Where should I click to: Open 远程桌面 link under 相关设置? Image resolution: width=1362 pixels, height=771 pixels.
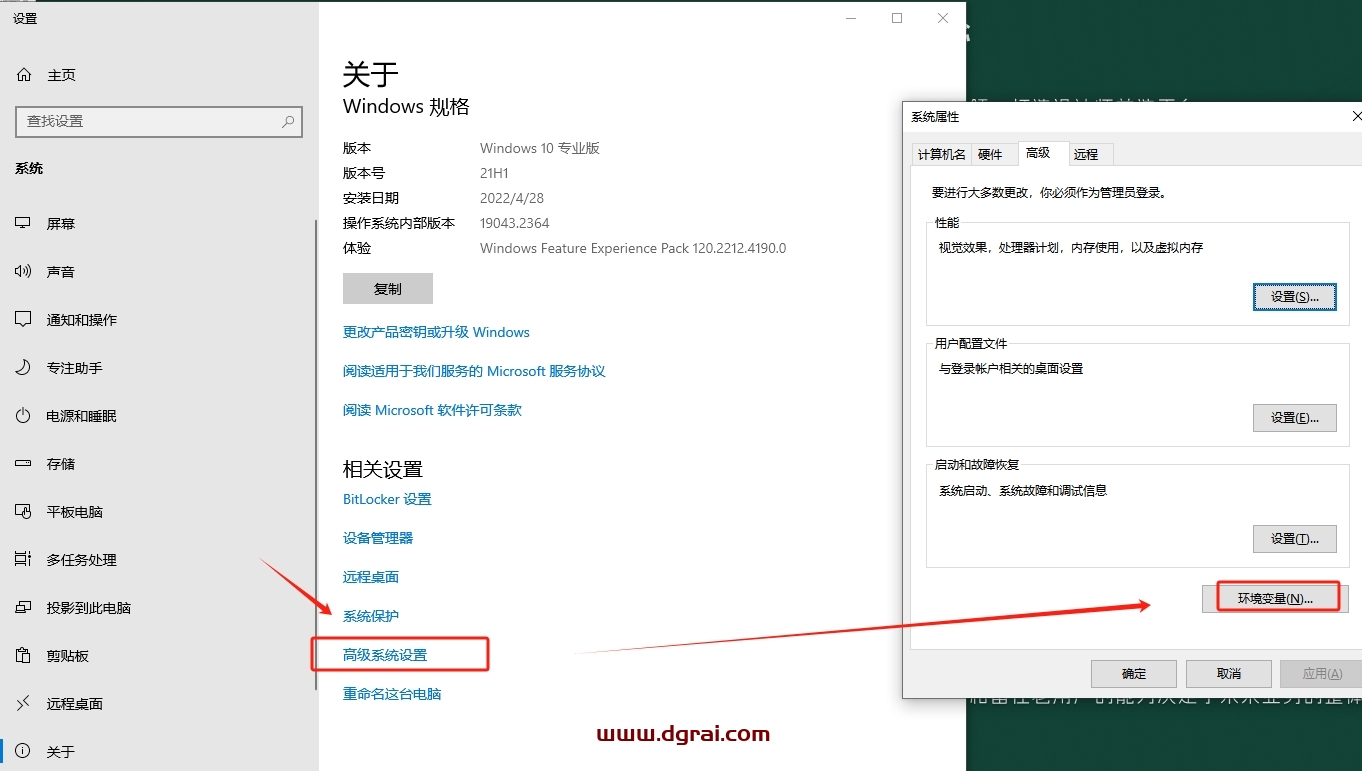tap(371, 577)
